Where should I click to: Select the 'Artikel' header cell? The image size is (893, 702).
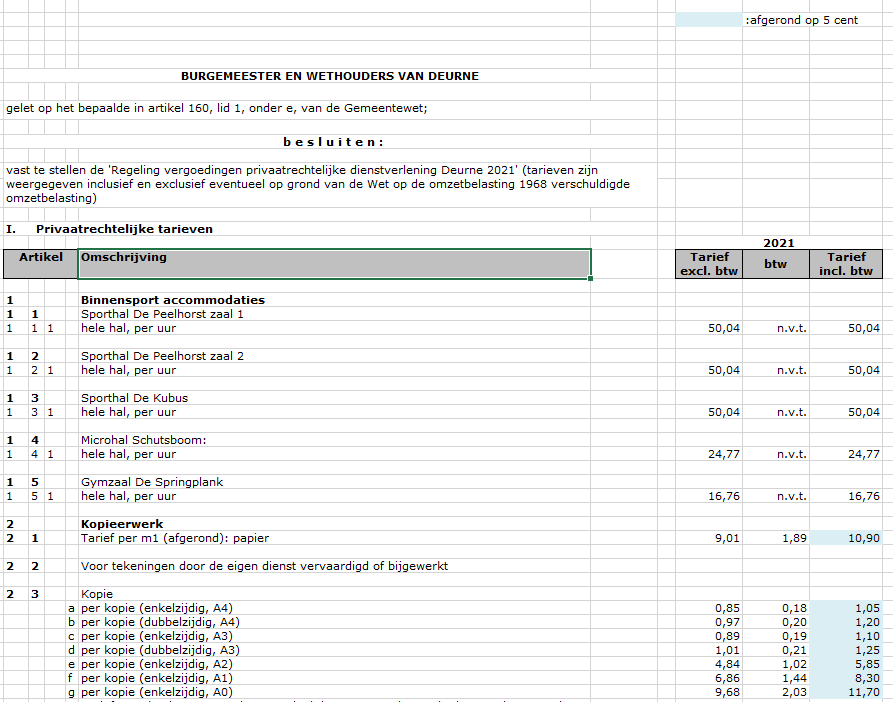point(40,258)
